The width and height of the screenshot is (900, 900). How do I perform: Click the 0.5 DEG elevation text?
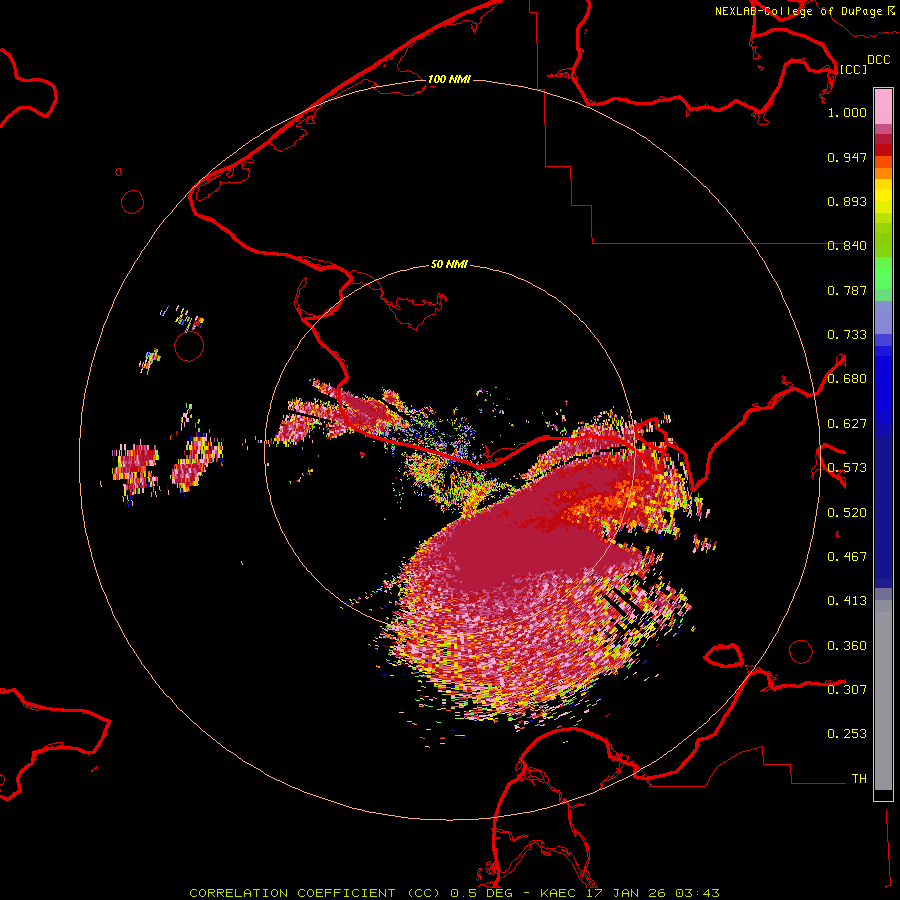(x=481, y=893)
